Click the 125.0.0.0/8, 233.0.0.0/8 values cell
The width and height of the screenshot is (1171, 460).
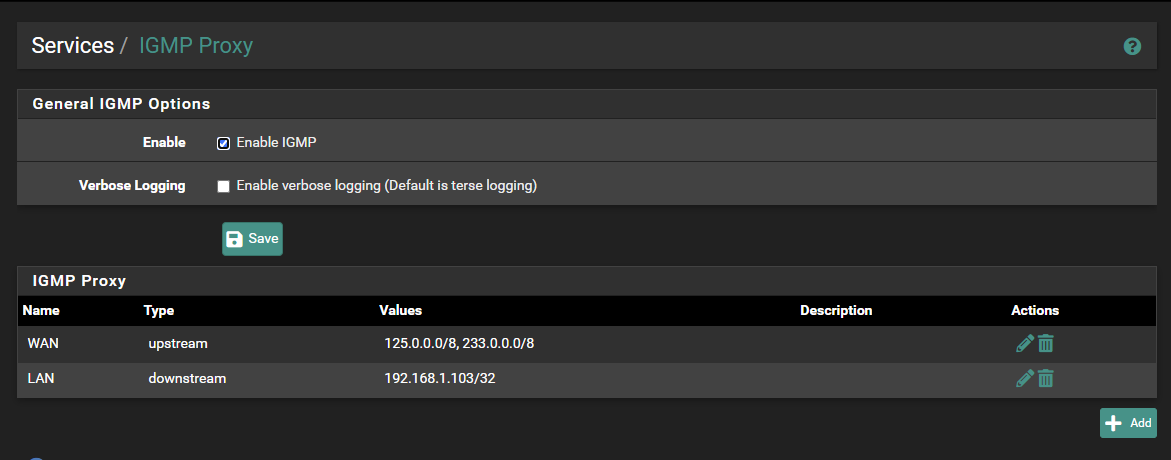pos(459,344)
